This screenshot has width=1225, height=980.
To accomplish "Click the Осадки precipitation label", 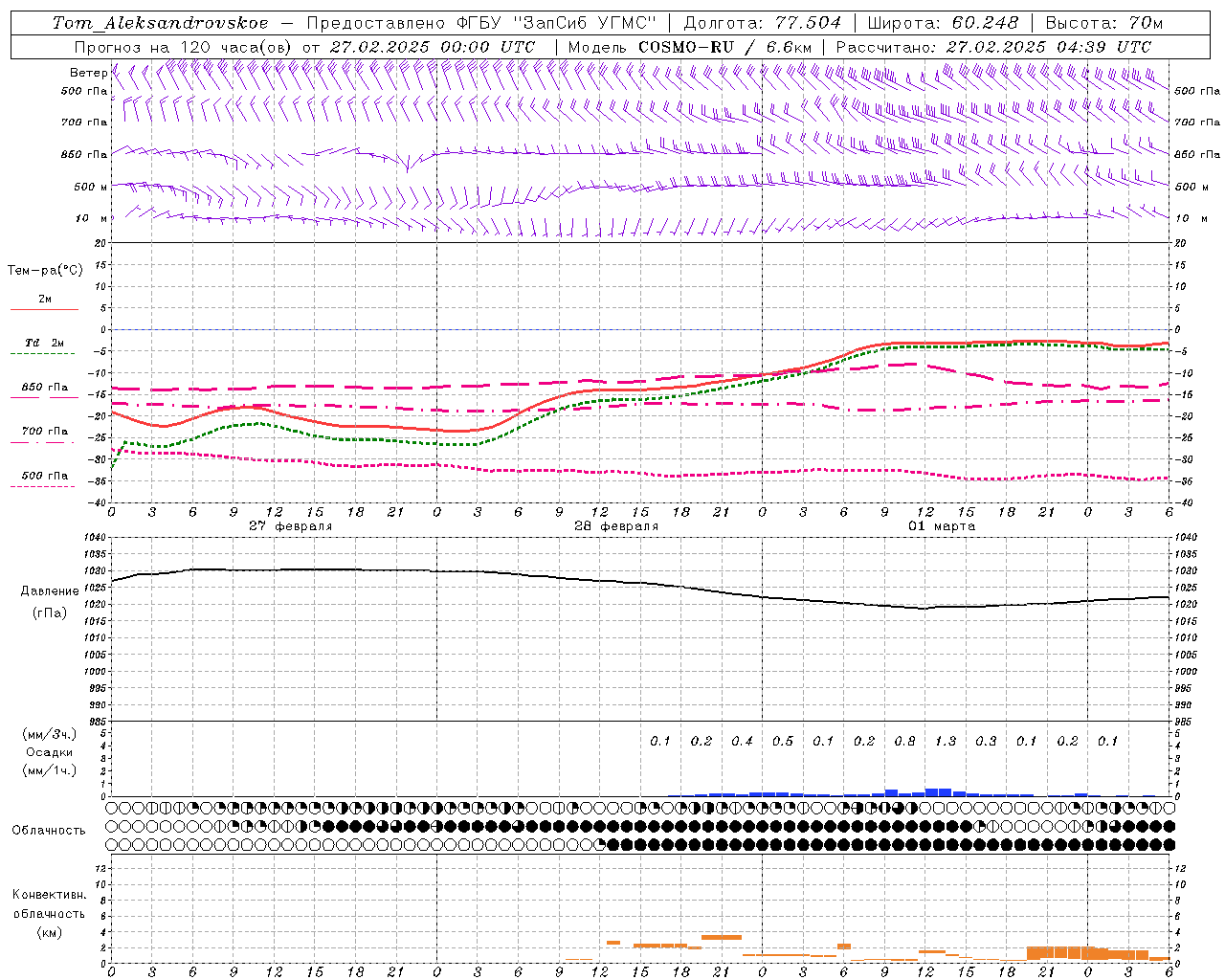I will 50,752.
